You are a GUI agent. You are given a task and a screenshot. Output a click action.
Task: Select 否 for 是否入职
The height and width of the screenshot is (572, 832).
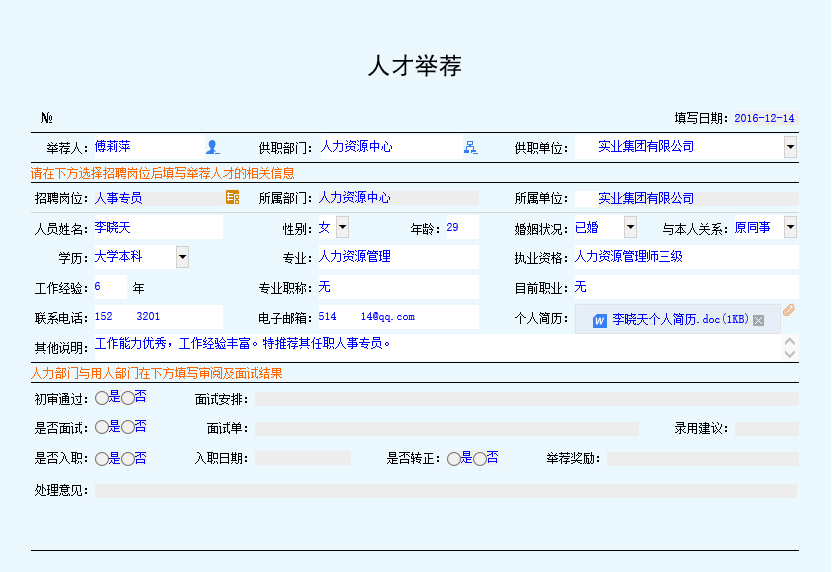(x=128, y=459)
